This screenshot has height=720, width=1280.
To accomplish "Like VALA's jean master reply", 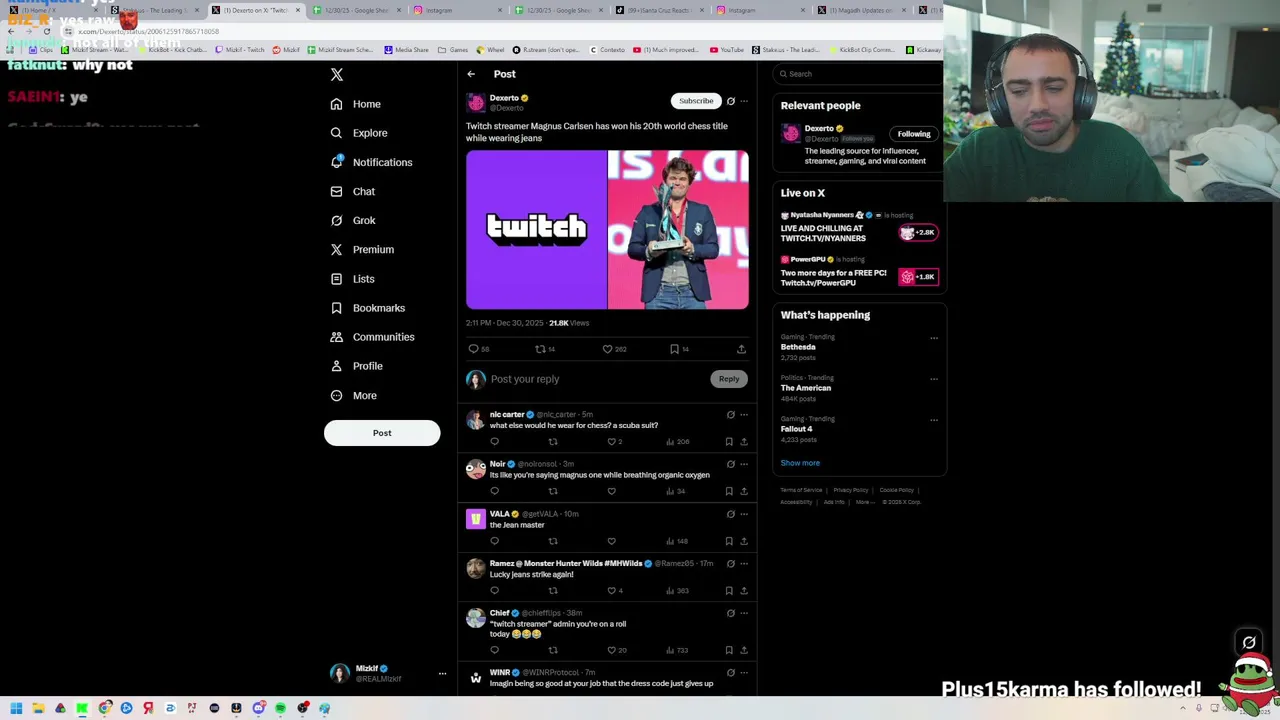I will [x=611, y=541].
